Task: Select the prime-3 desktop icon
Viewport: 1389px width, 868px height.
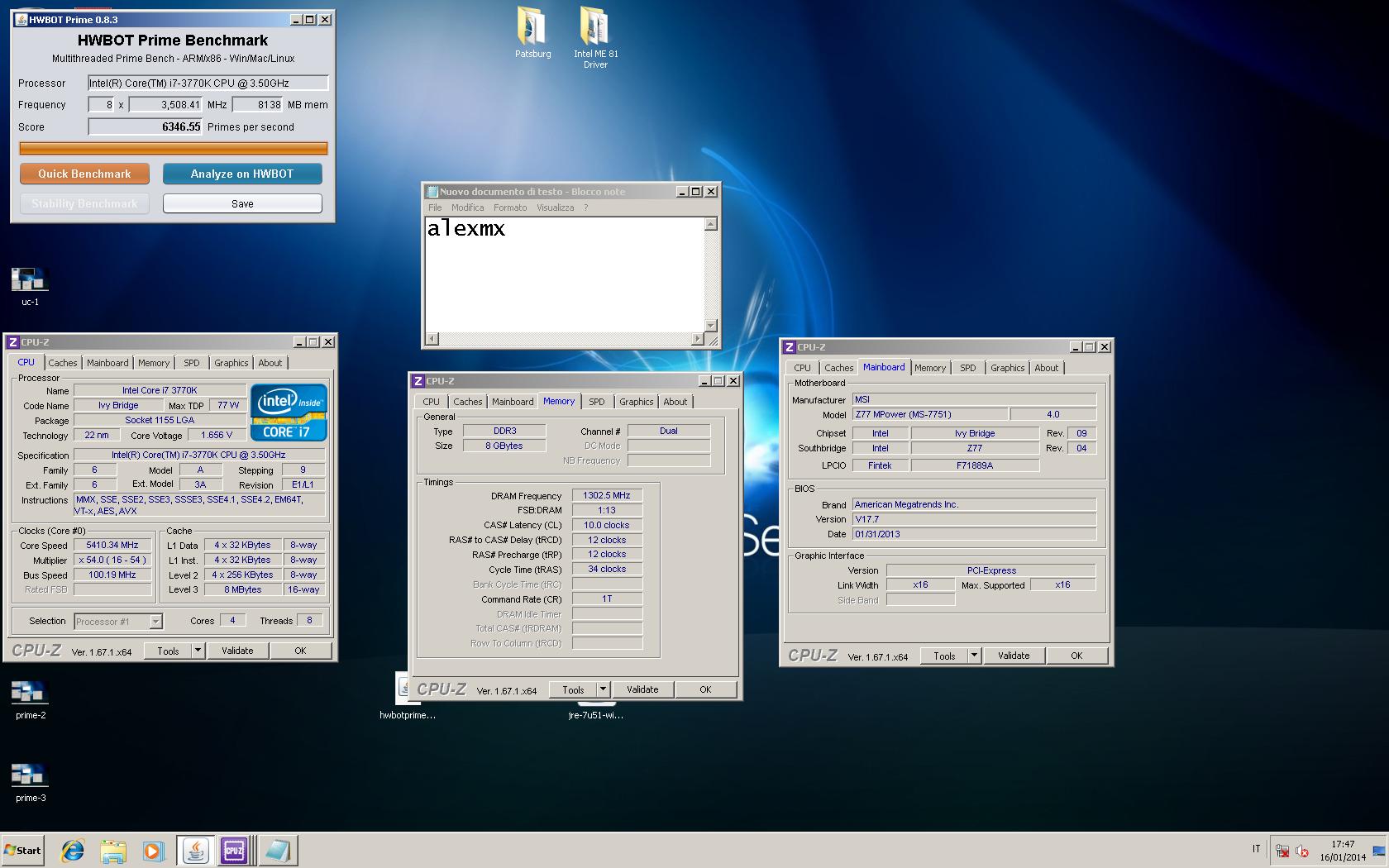Action: (30, 783)
